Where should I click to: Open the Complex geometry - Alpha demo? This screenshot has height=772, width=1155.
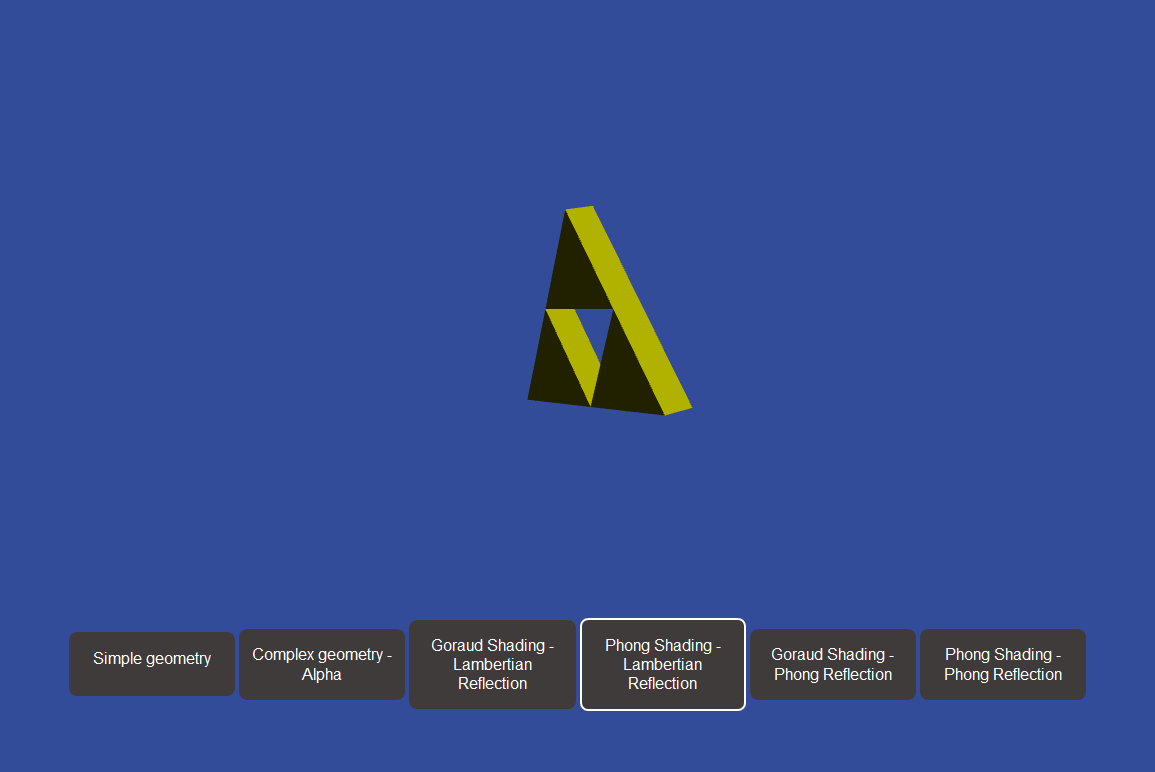pyautogui.click(x=322, y=664)
